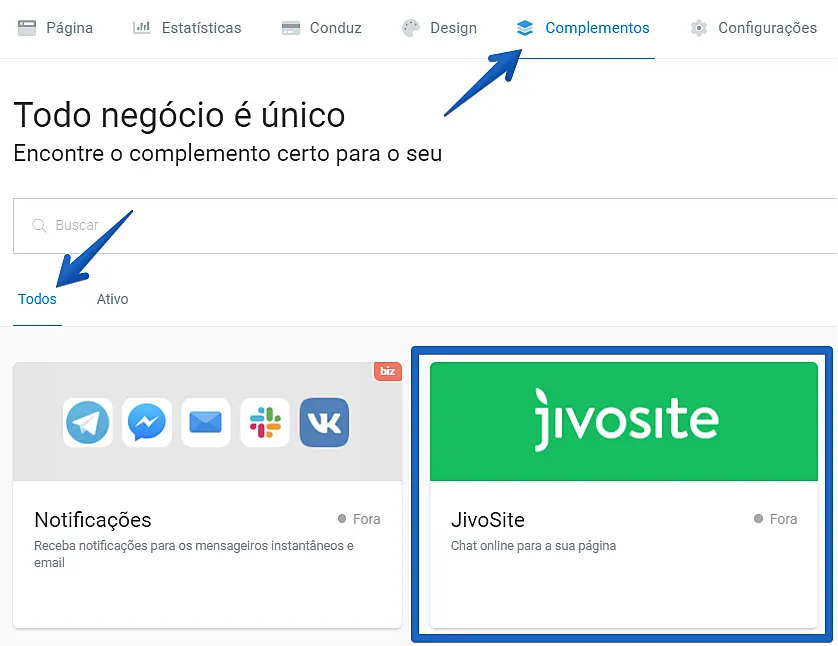Click the Telegram icon in Notificações
The width and height of the screenshot is (838, 646).
coord(88,422)
